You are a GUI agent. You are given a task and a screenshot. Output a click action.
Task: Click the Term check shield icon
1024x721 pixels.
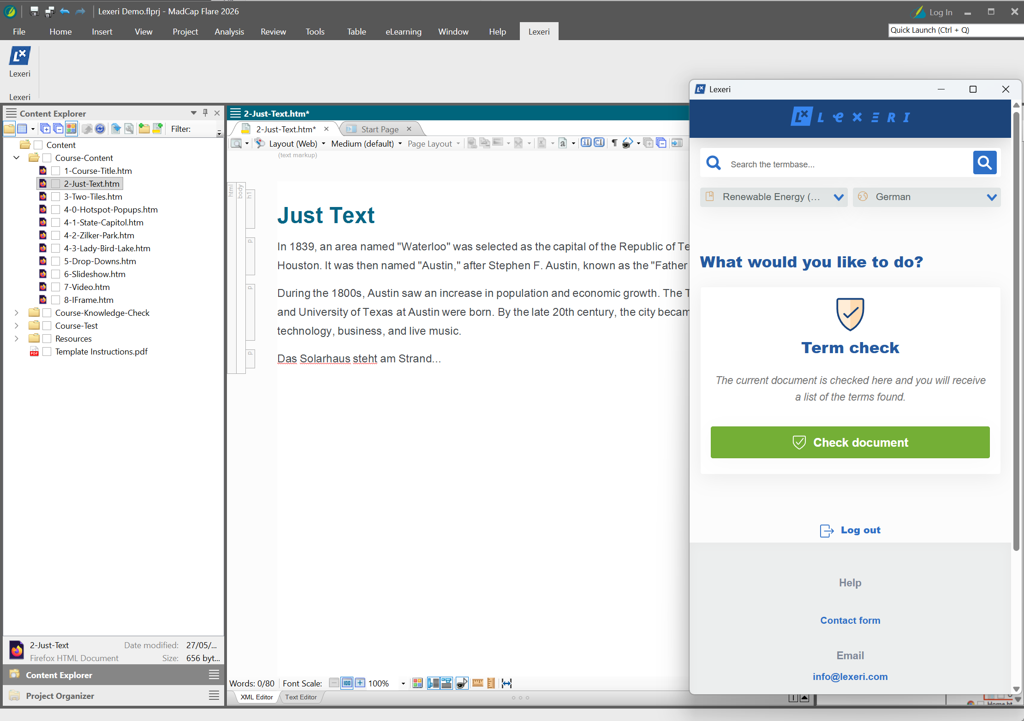click(x=850, y=314)
